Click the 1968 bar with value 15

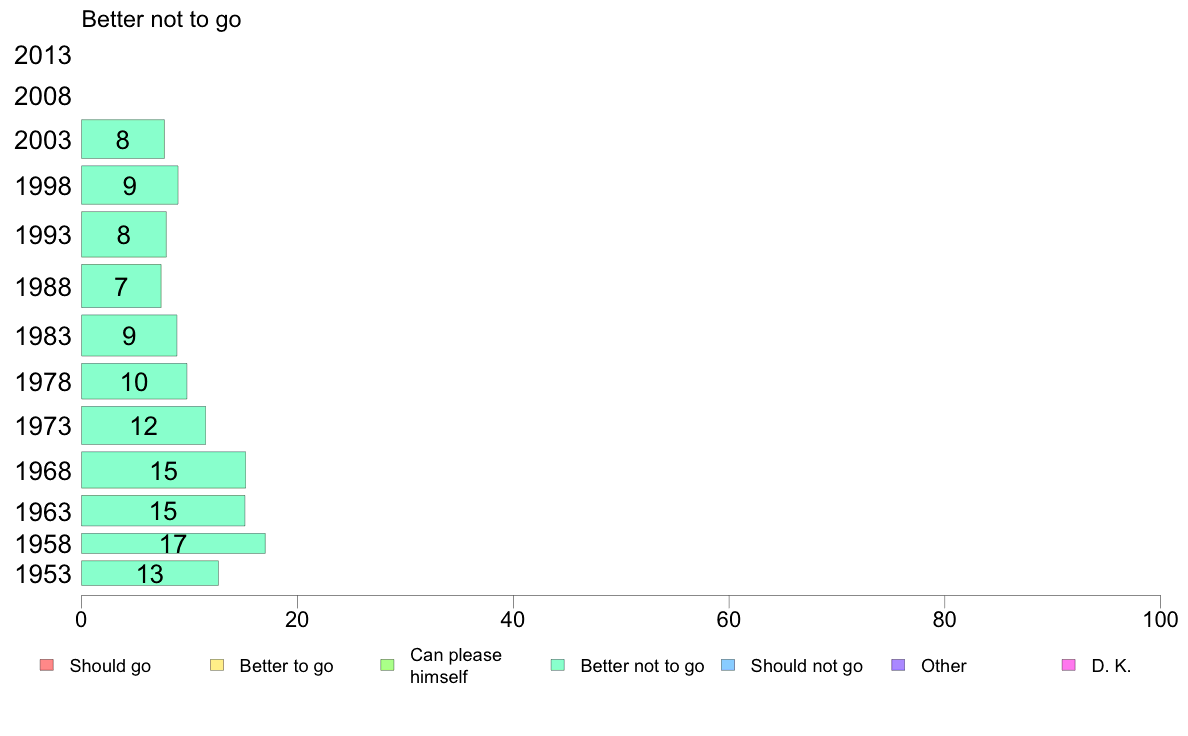[164, 470]
